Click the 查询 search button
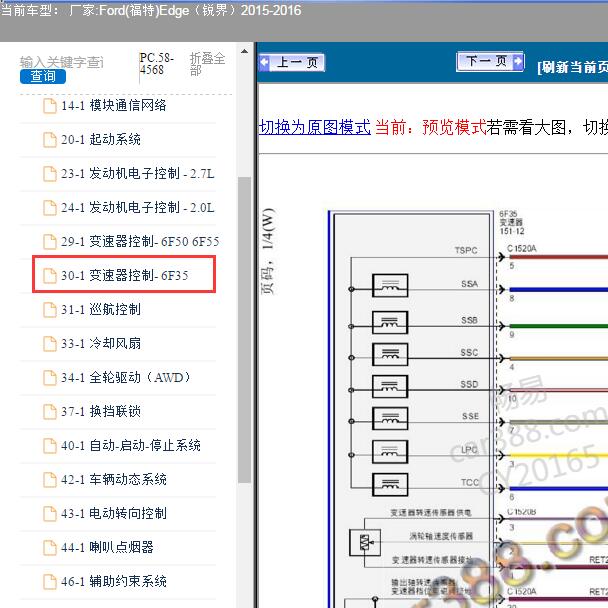The height and width of the screenshot is (608, 608). 43,76
